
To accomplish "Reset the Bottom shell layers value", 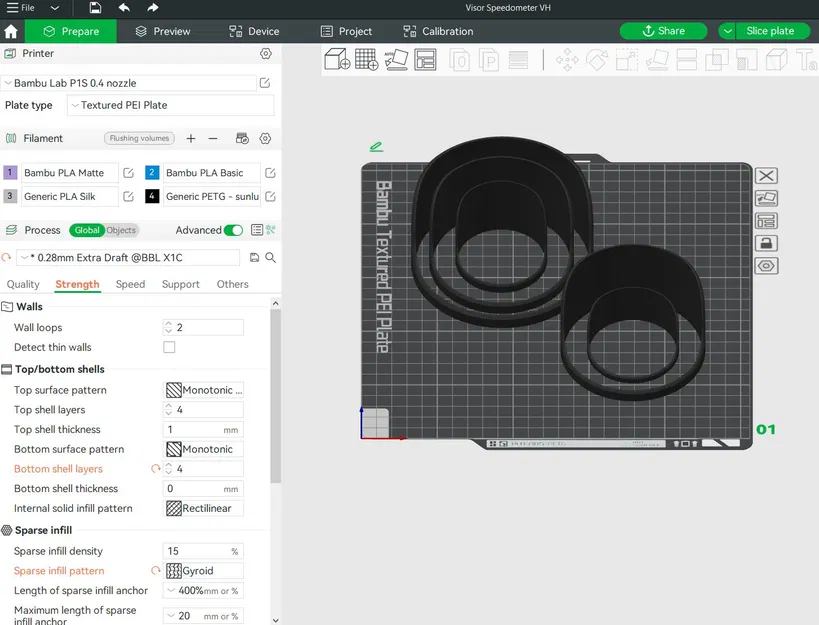I will tap(156, 469).
